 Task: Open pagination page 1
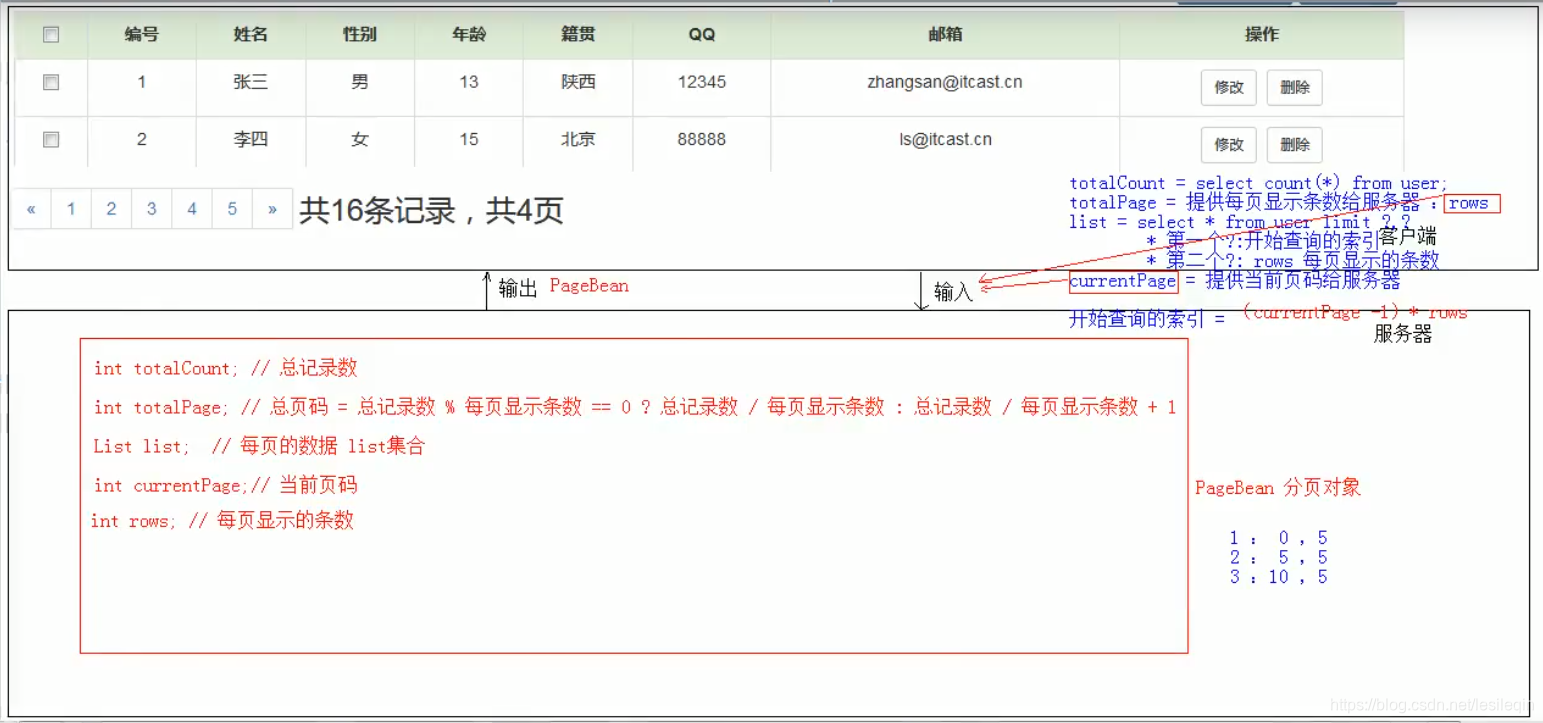[71, 209]
